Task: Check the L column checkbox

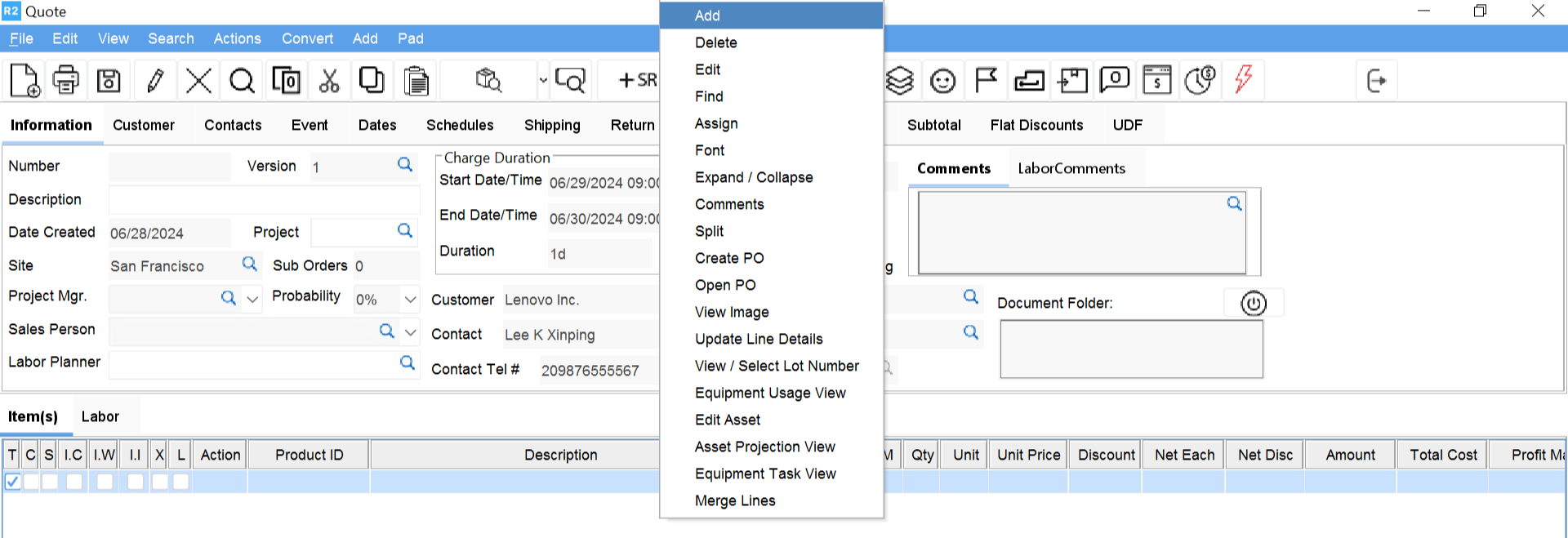Action: [181, 482]
